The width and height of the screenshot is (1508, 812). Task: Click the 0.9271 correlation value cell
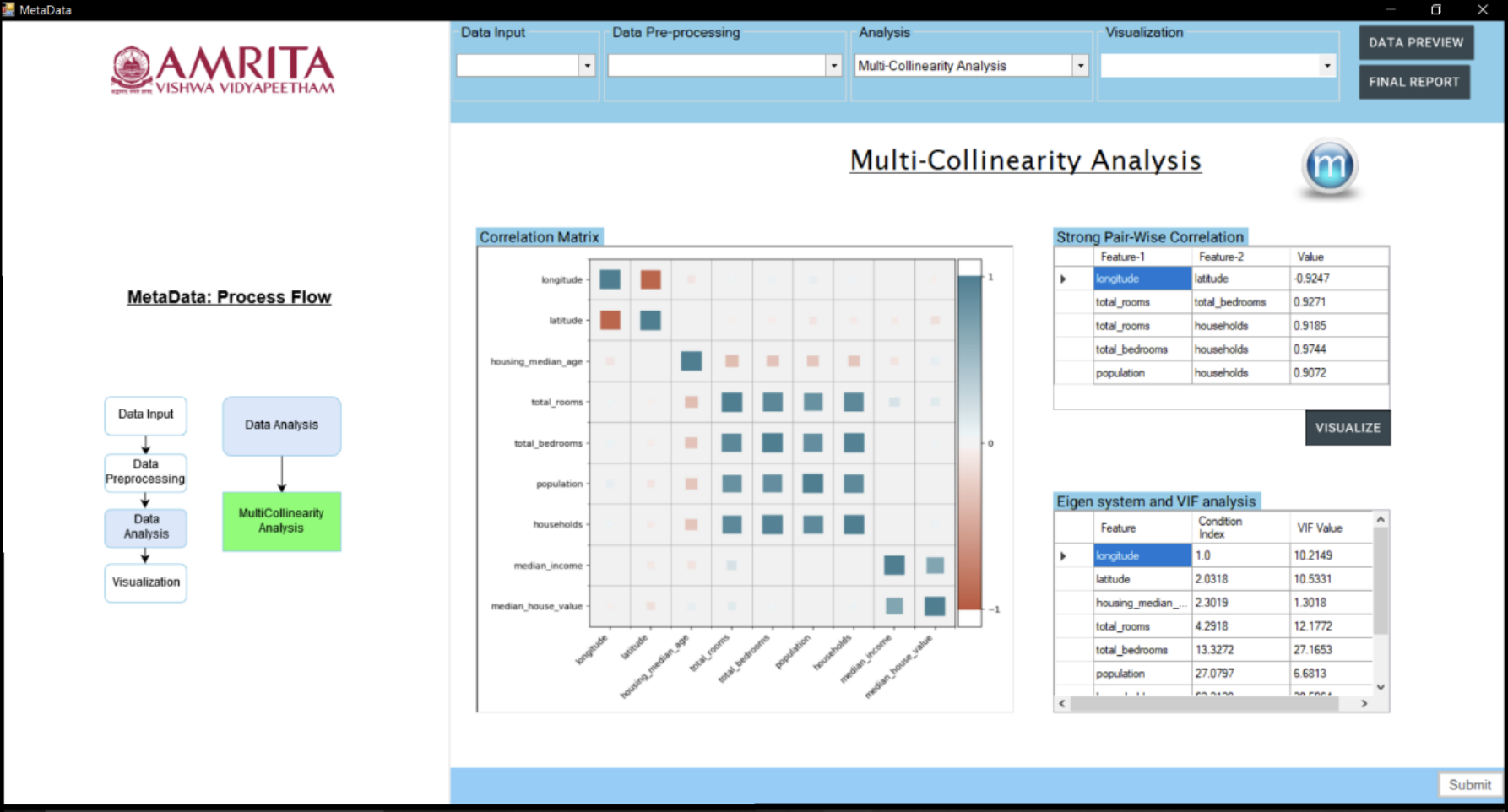1338,302
